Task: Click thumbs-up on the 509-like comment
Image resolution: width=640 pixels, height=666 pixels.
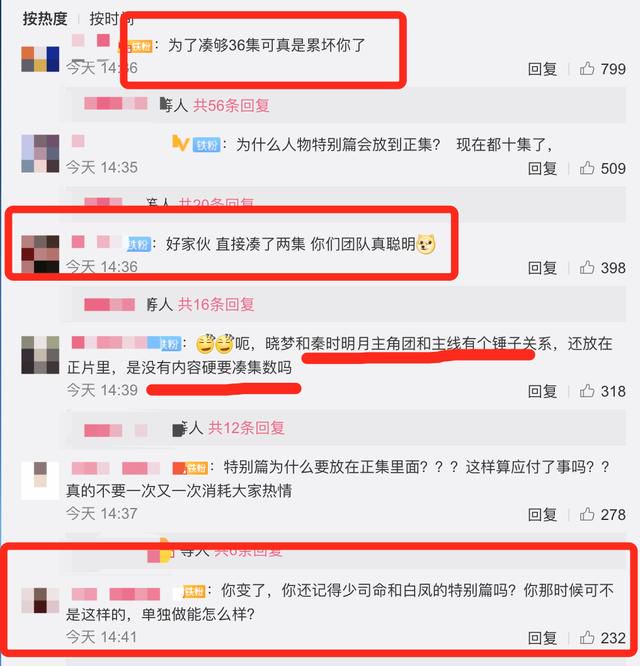Action: point(587,168)
